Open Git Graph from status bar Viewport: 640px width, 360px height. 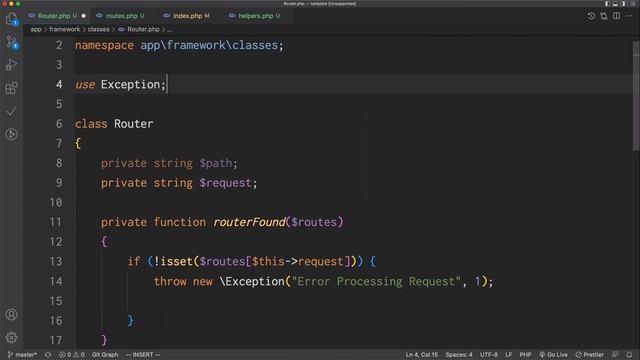click(x=105, y=355)
